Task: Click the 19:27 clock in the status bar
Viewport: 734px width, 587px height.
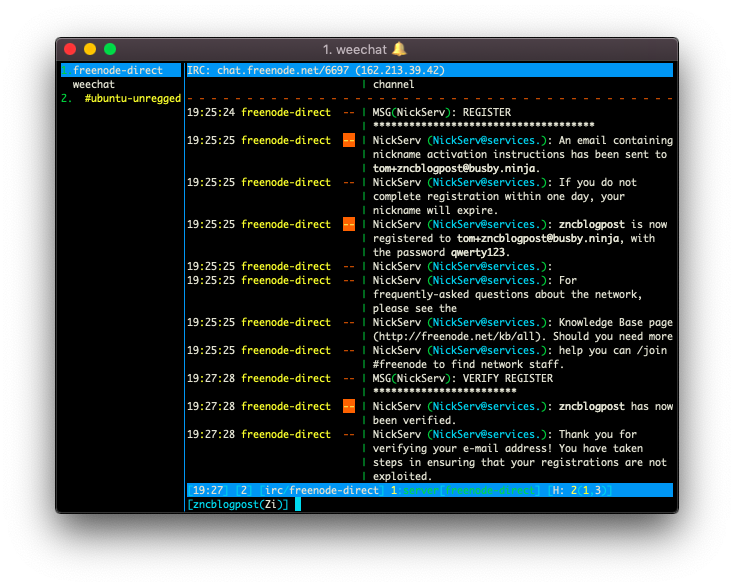Action: point(208,490)
